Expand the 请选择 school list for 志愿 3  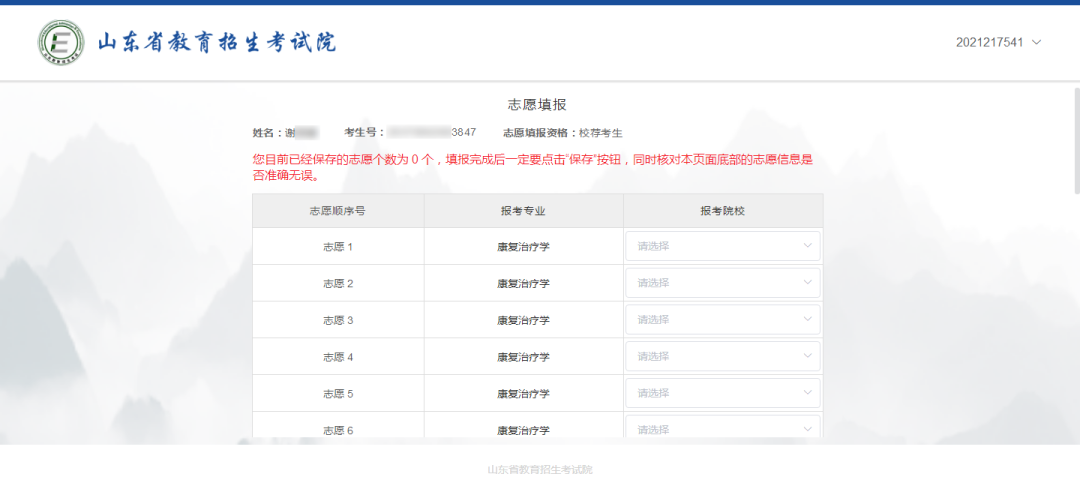tap(723, 320)
